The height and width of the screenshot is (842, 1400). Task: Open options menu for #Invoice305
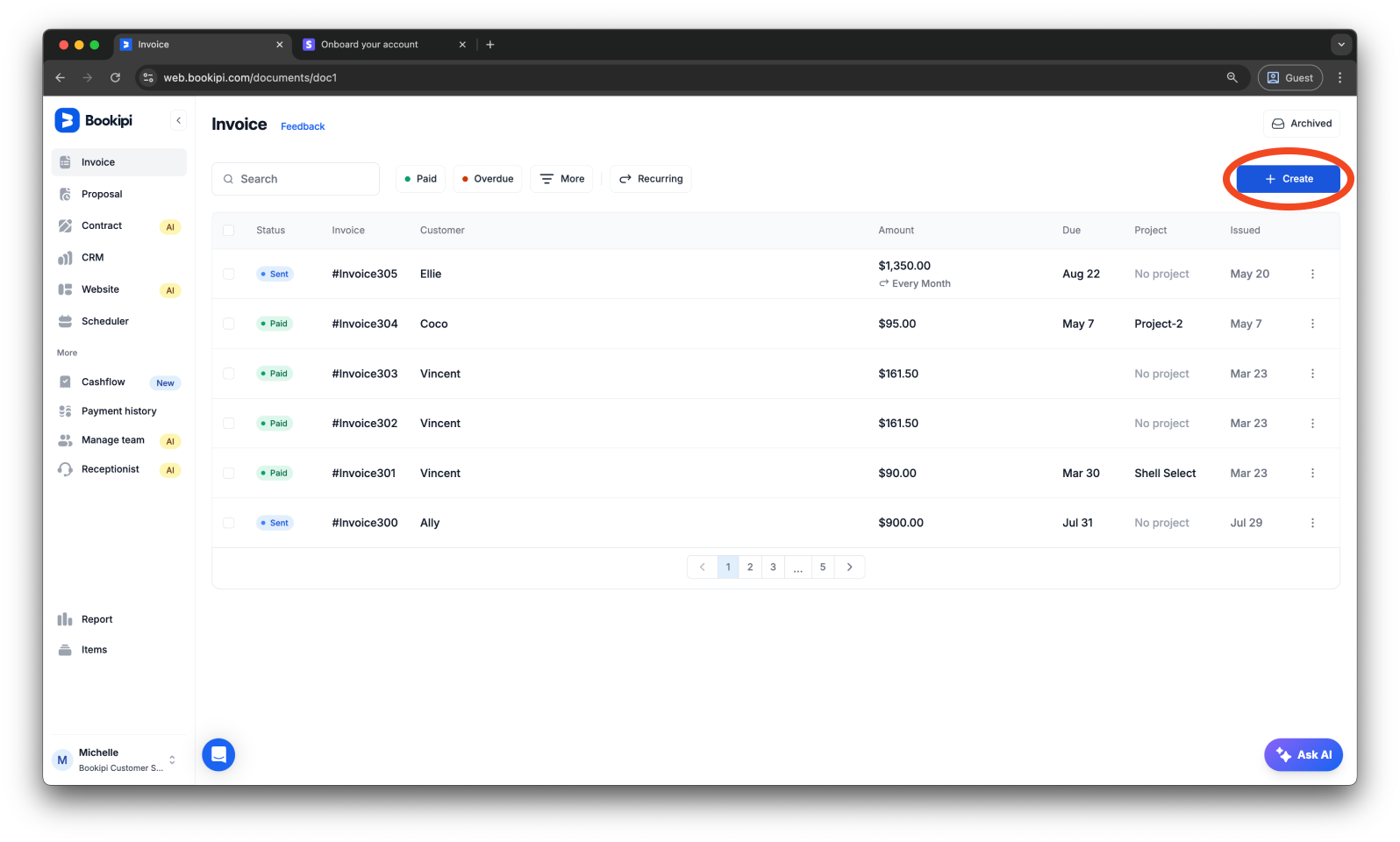[x=1312, y=274]
